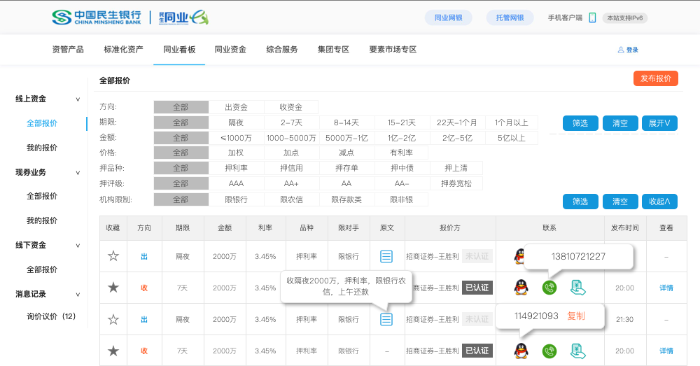Collapse the 消息记录 sidebar section

click(78, 294)
